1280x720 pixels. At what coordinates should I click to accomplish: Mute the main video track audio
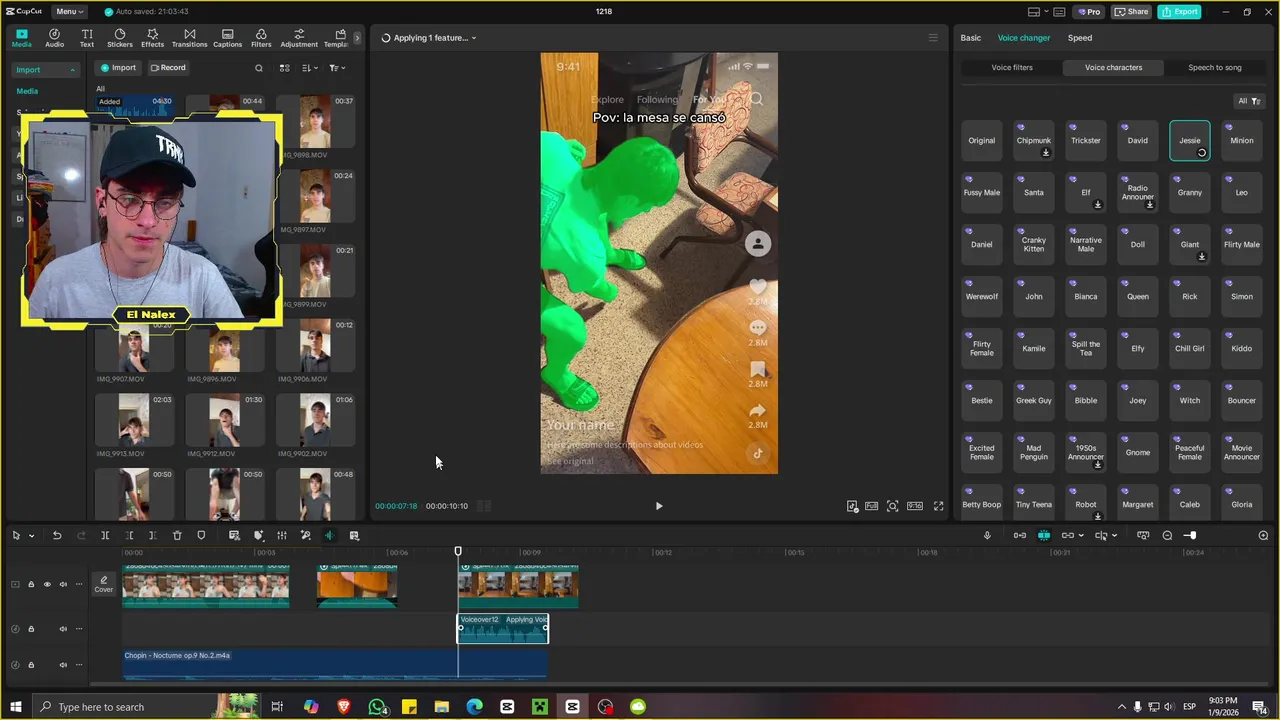pyautogui.click(x=63, y=584)
